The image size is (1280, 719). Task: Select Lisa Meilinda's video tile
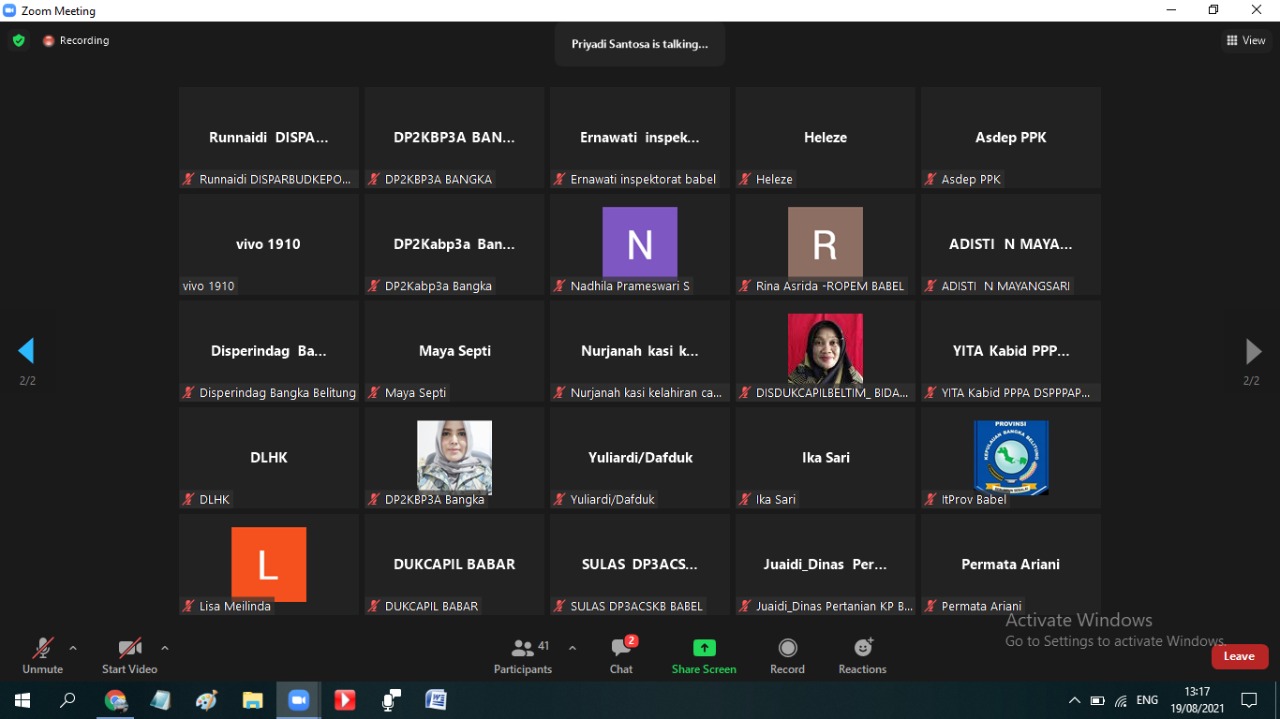(268, 564)
